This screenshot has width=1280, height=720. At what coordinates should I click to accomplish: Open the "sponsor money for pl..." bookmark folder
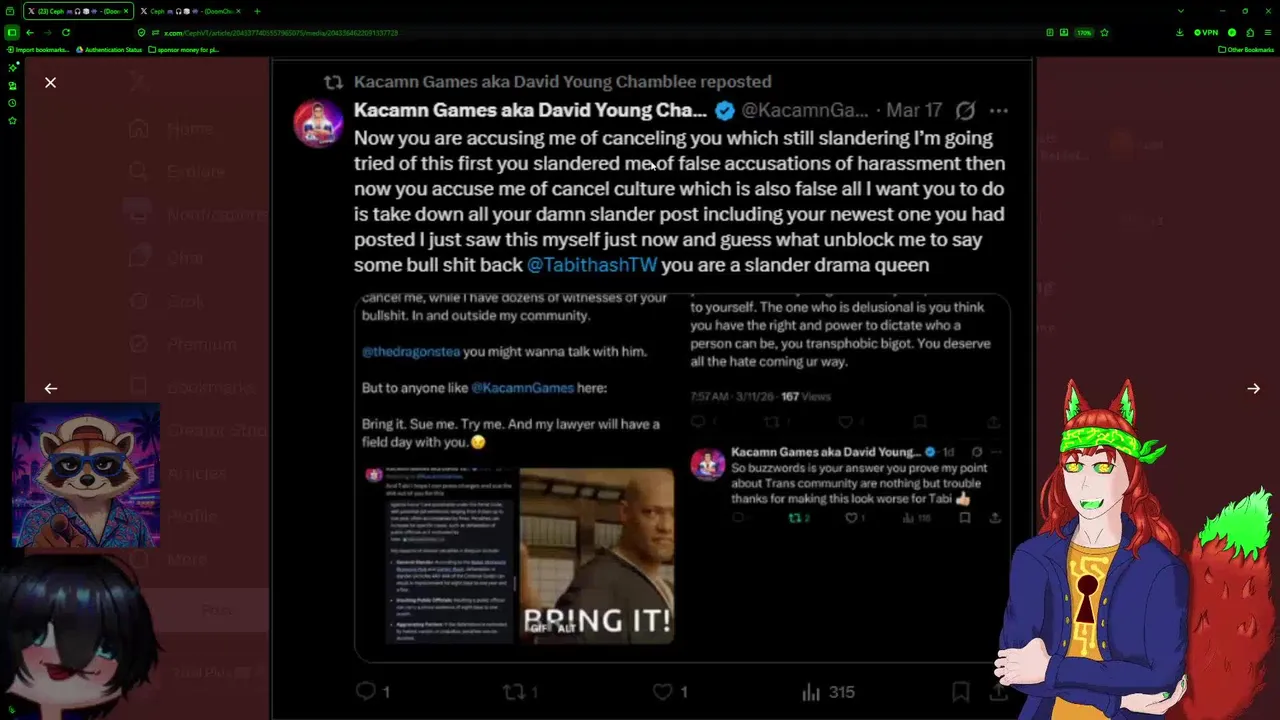183,49
